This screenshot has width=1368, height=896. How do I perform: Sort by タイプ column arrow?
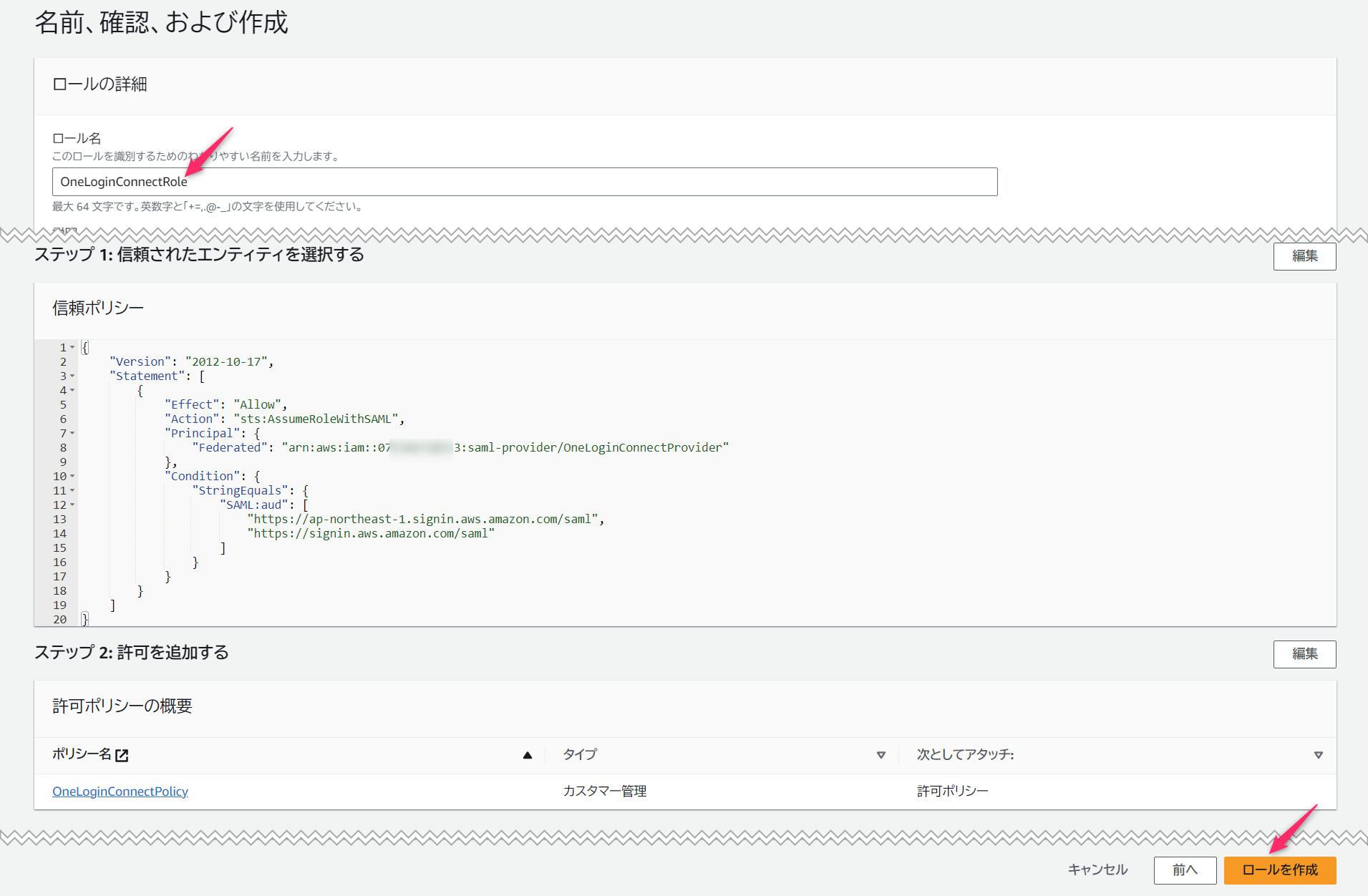click(x=881, y=755)
